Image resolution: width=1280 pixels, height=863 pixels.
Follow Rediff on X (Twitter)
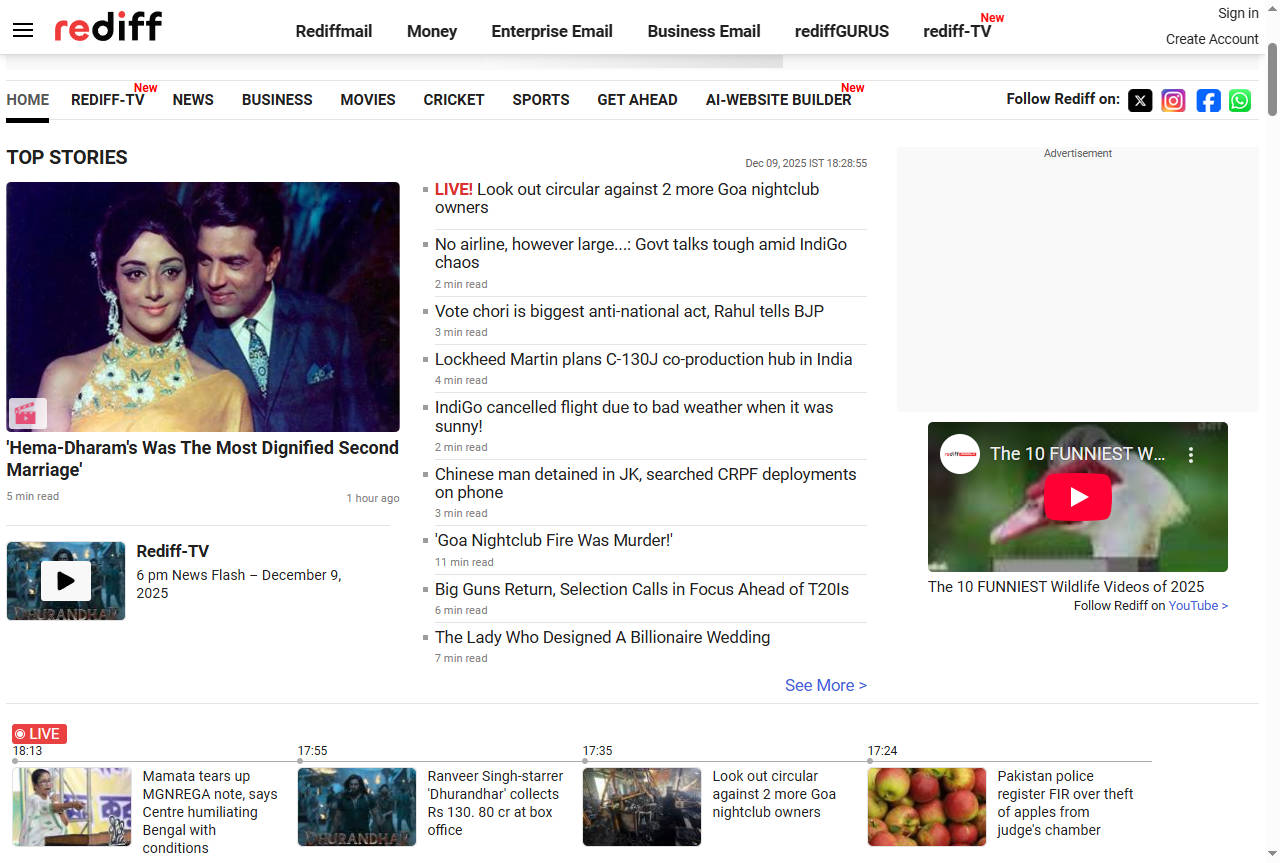tap(1140, 100)
